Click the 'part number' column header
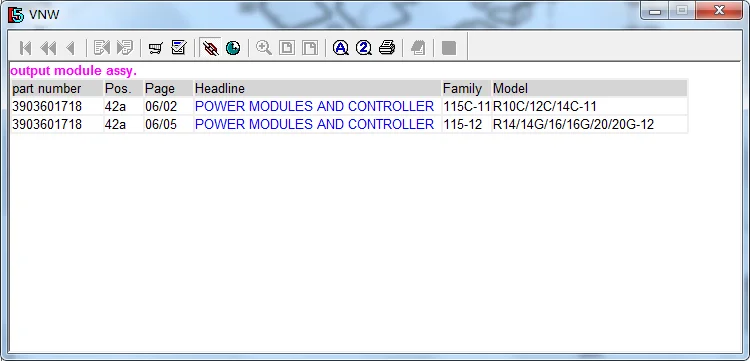This screenshot has height=361, width=750. click(57, 88)
